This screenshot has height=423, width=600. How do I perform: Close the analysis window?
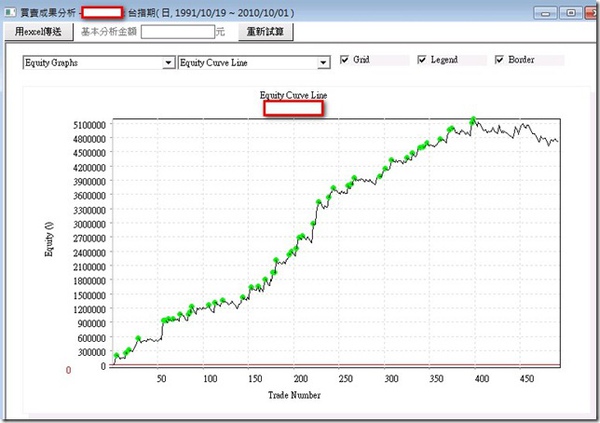tap(592, 13)
